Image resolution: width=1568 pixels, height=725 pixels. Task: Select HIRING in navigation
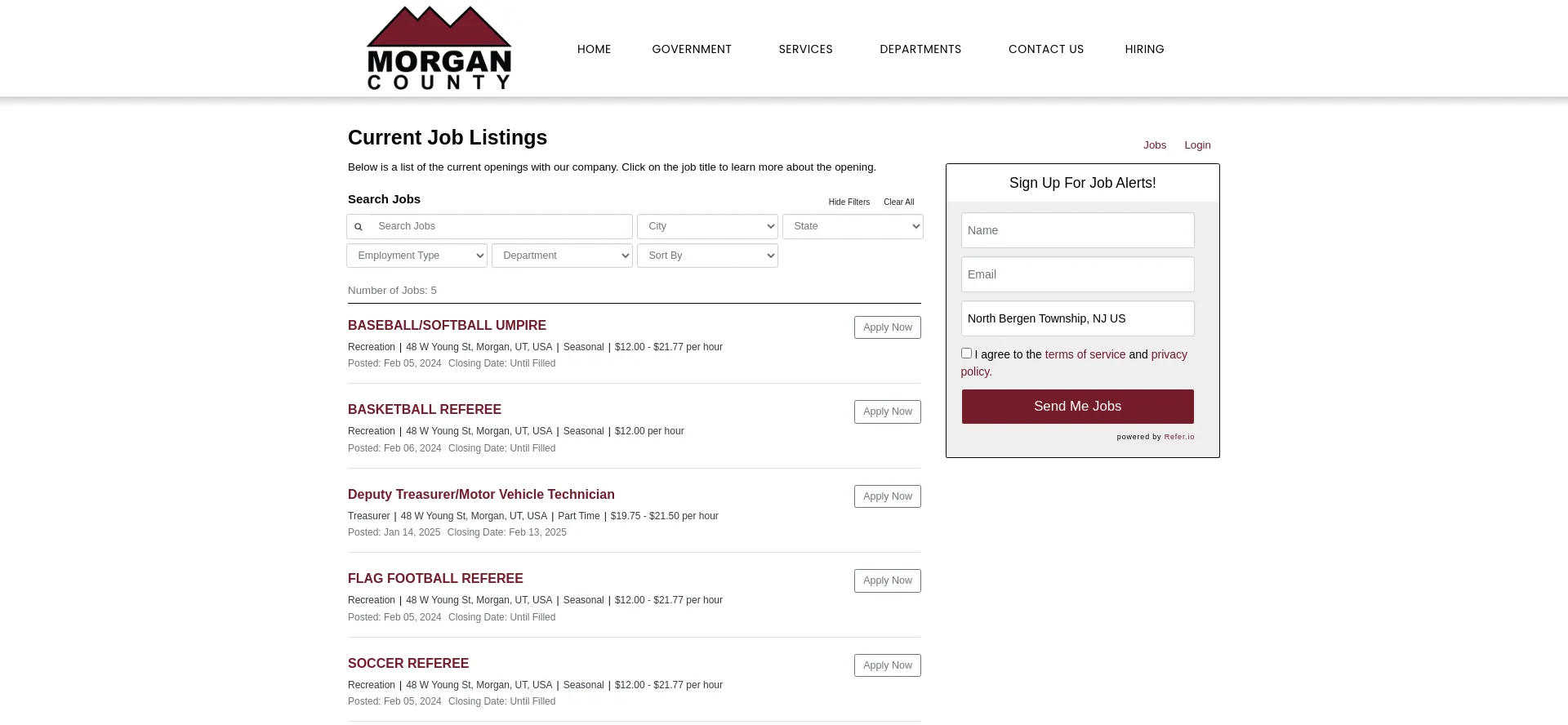1144,49
